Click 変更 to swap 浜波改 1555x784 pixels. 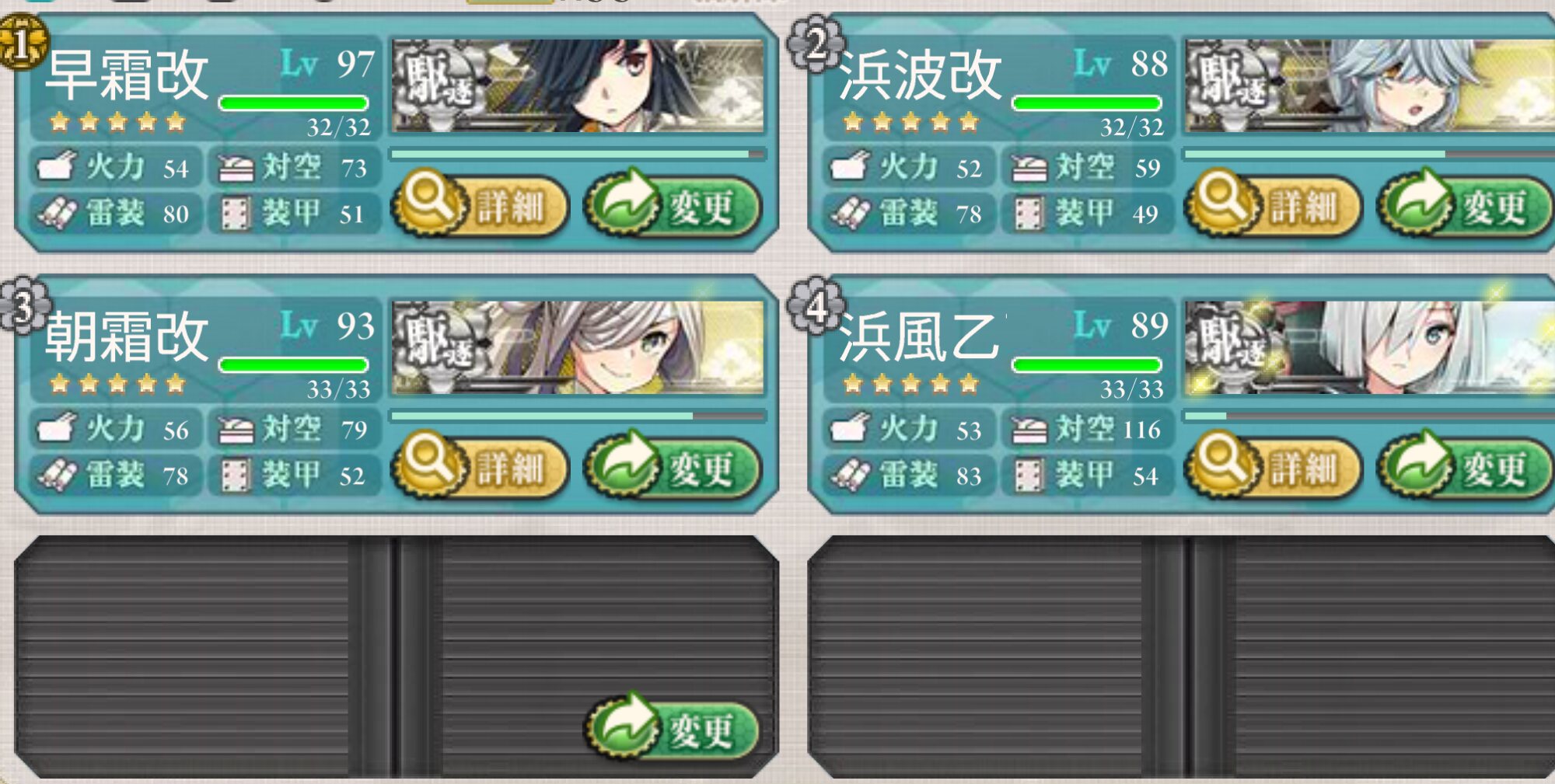click(1466, 206)
